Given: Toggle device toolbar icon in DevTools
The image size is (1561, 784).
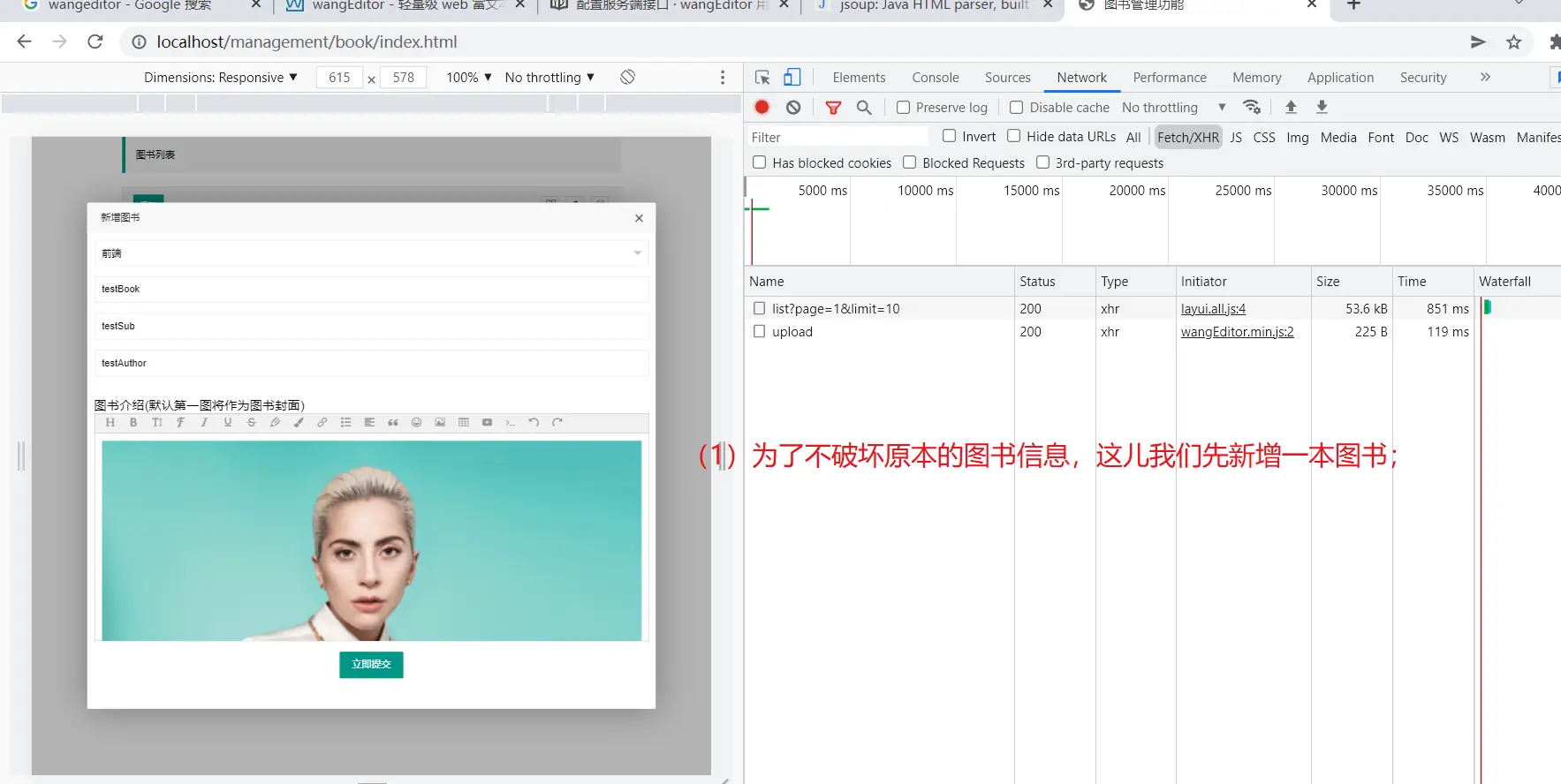Looking at the screenshot, I should tap(792, 78).
